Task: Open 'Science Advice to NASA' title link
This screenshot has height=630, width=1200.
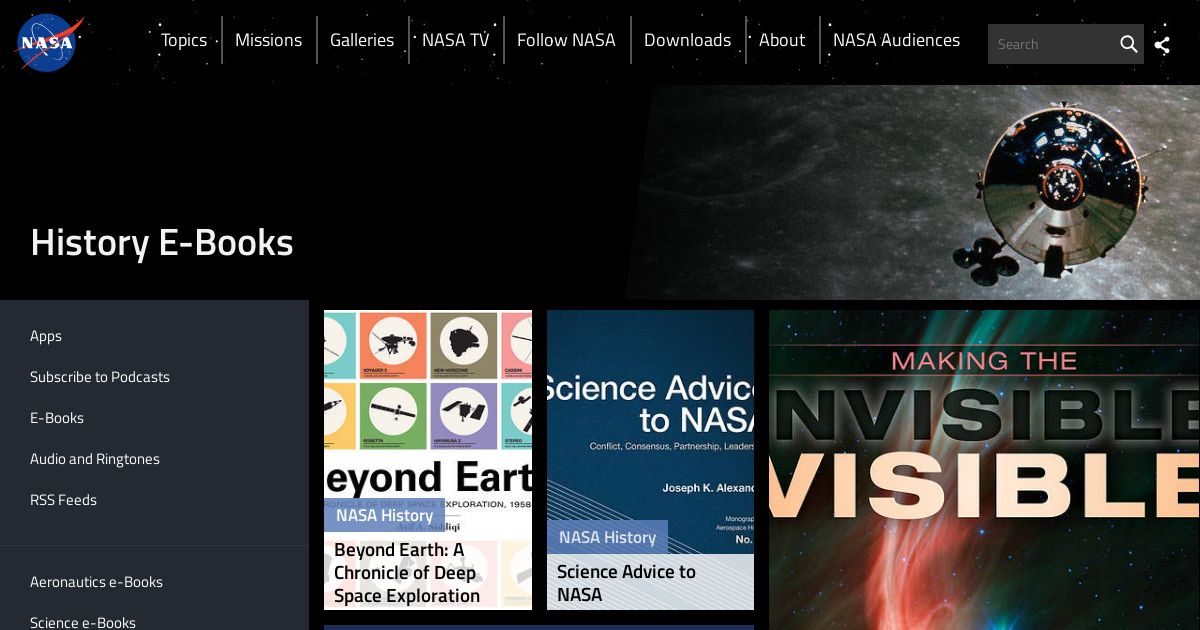Action: coord(626,583)
